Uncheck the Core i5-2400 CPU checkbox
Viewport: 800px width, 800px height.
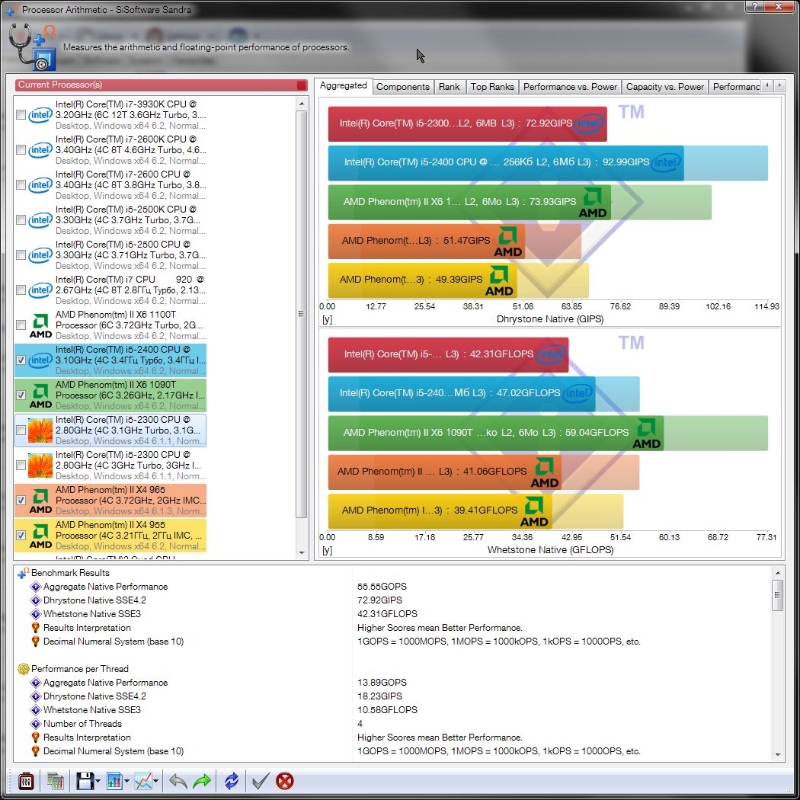(x=20, y=360)
